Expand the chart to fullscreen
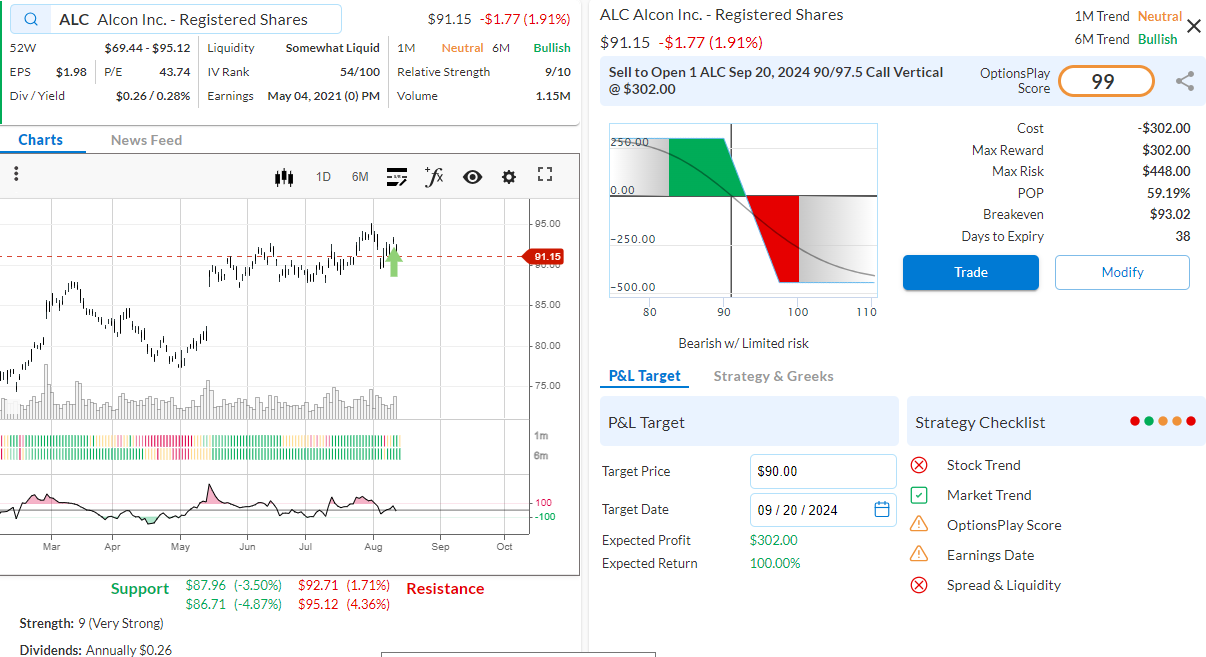 (545, 175)
